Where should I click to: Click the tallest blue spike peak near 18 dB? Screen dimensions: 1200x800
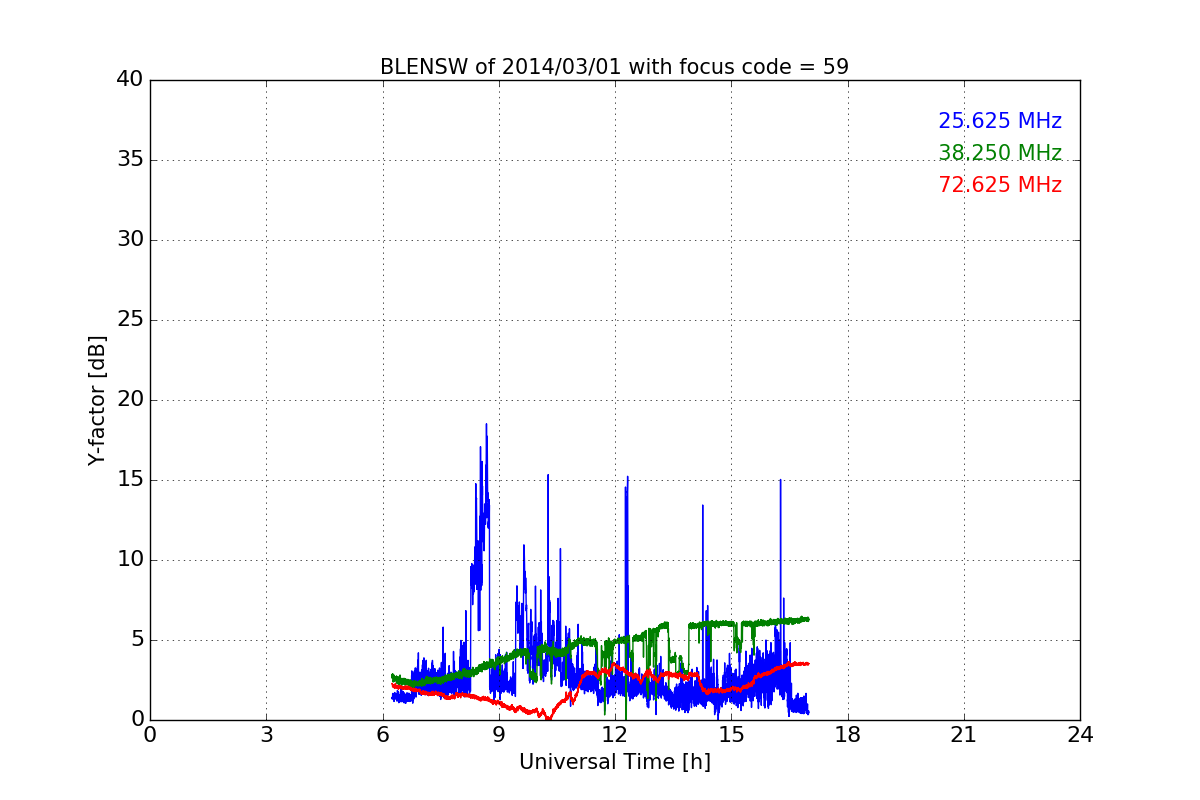pyautogui.click(x=486, y=425)
